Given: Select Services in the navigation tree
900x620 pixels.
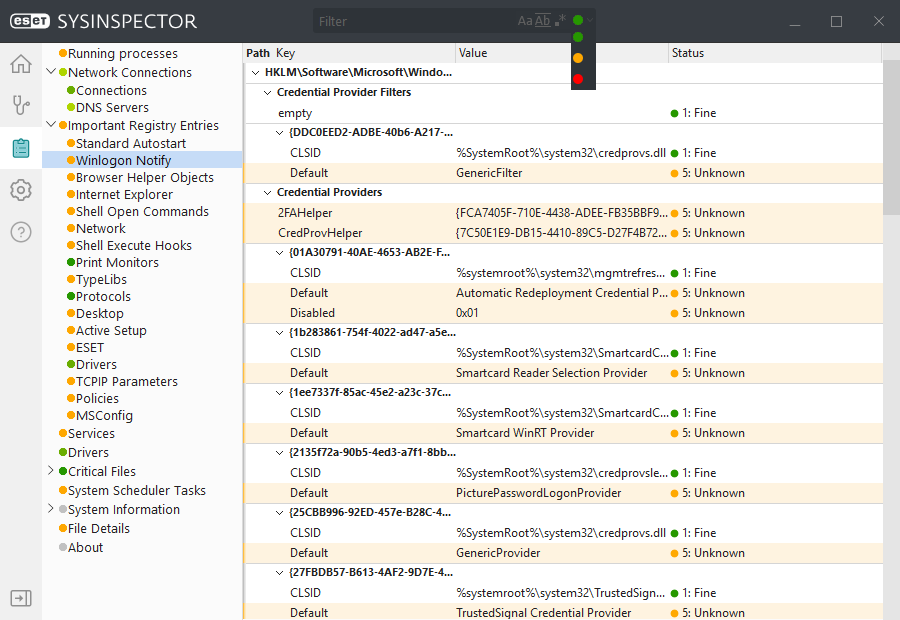Looking at the screenshot, I should point(91,433).
